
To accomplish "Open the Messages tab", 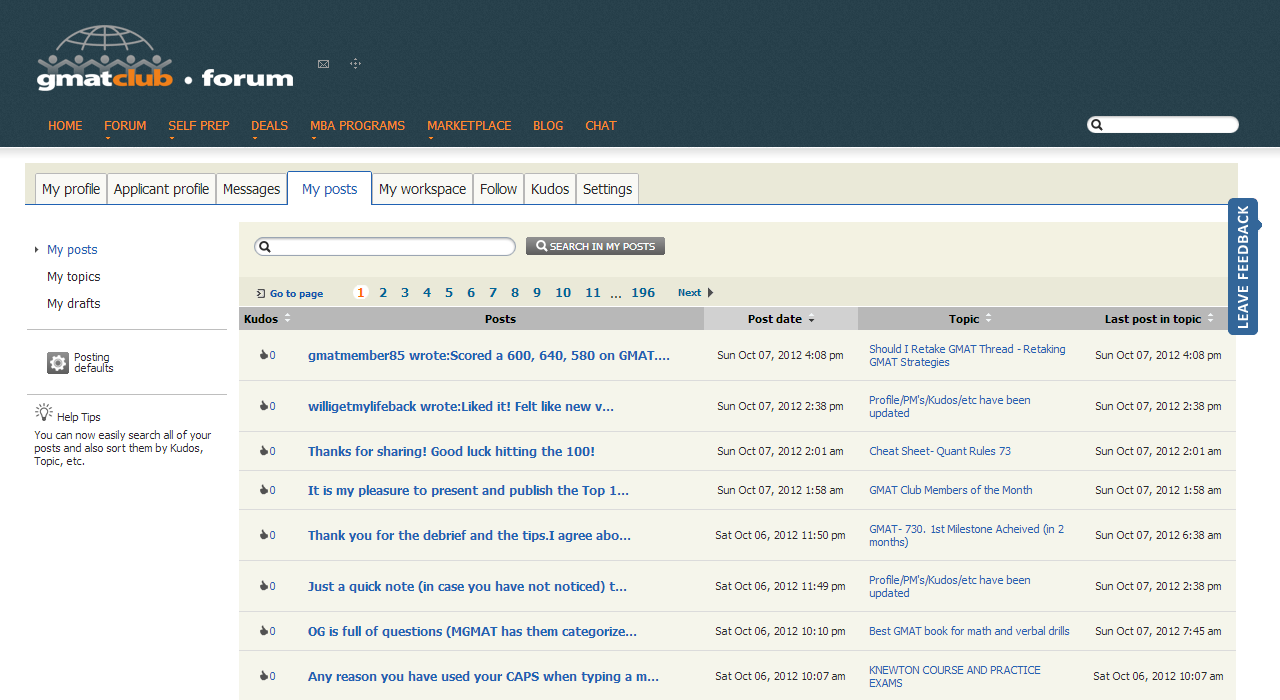I will (251, 189).
